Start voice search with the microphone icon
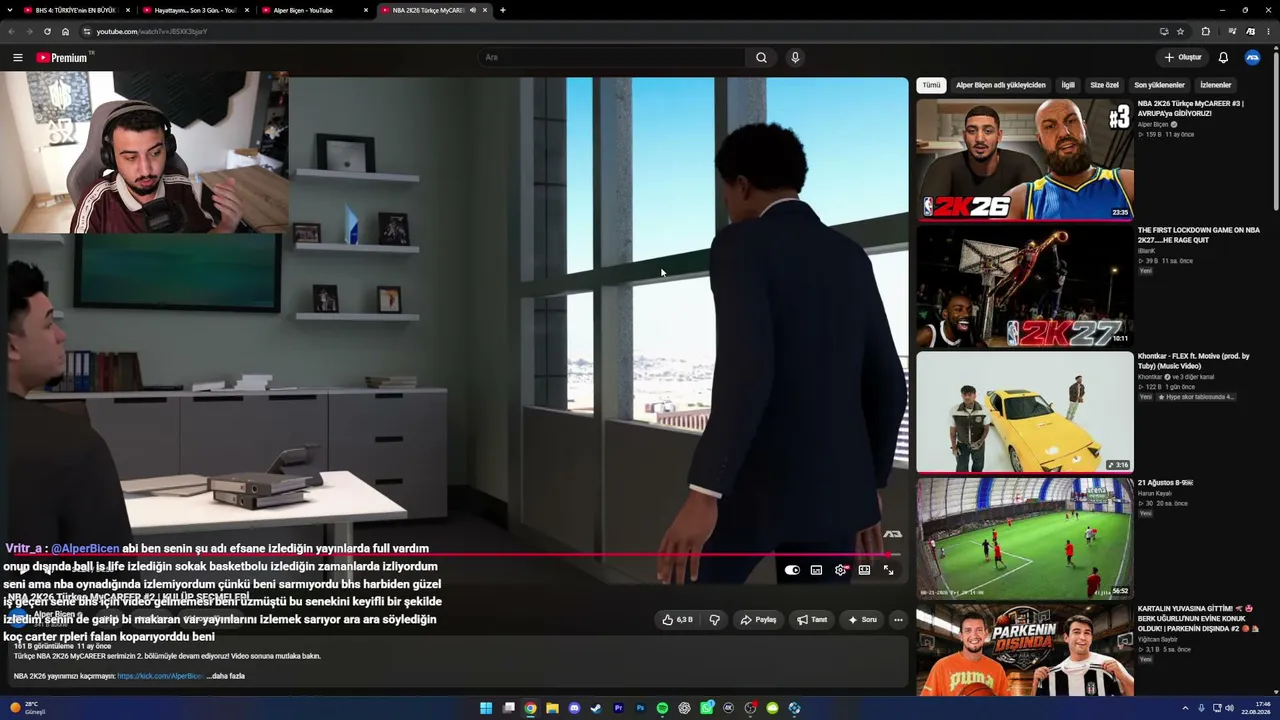Viewport: 1280px width, 720px height. (x=795, y=57)
